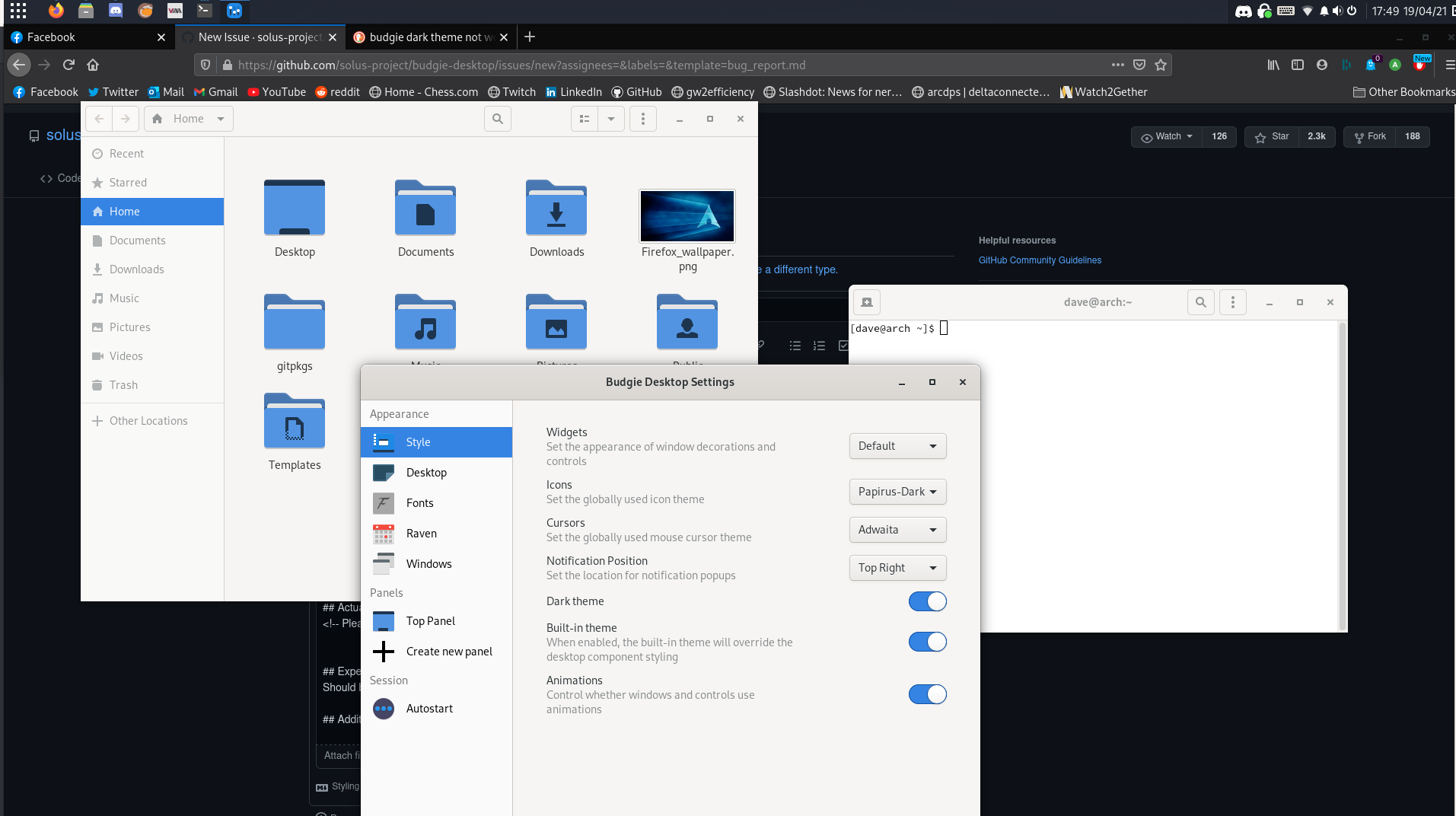Image resolution: width=1456 pixels, height=816 pixels.
Task: Expand view options arrow in file manager toolbar
Action: coord(611,119)
